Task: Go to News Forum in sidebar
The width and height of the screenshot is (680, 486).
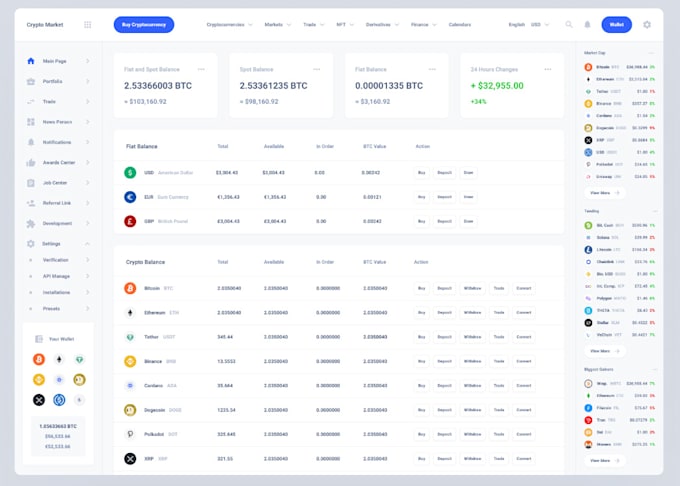Action: [57, 122]
